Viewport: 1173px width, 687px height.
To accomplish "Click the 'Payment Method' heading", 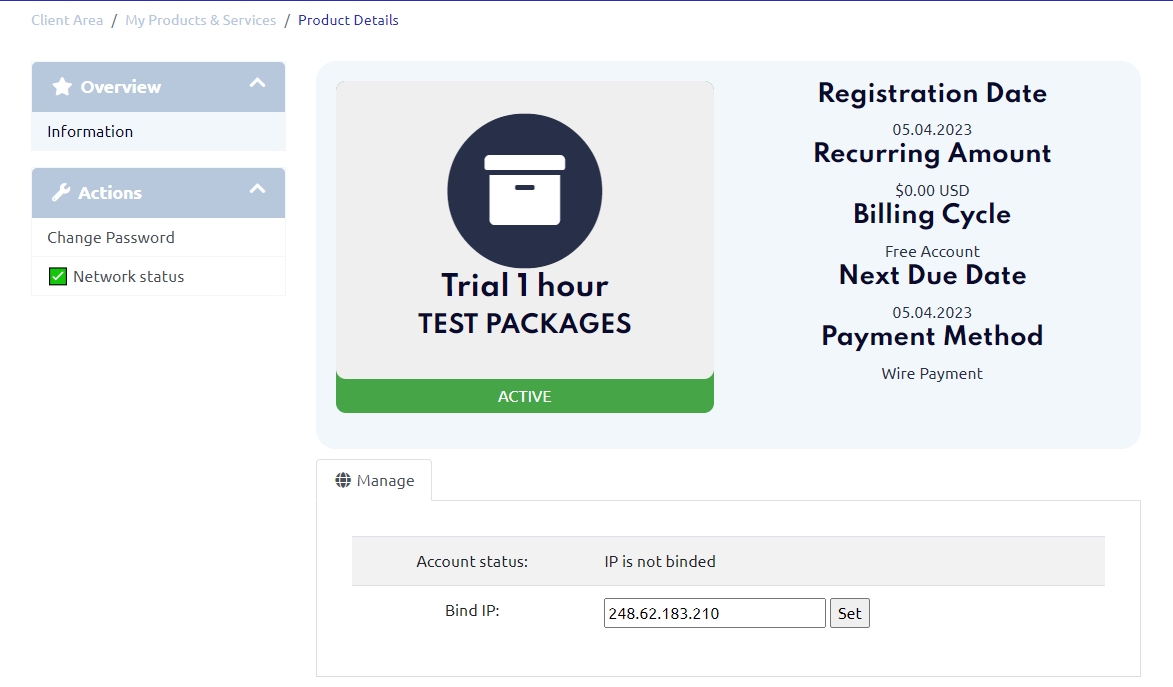I will point(932,336).
